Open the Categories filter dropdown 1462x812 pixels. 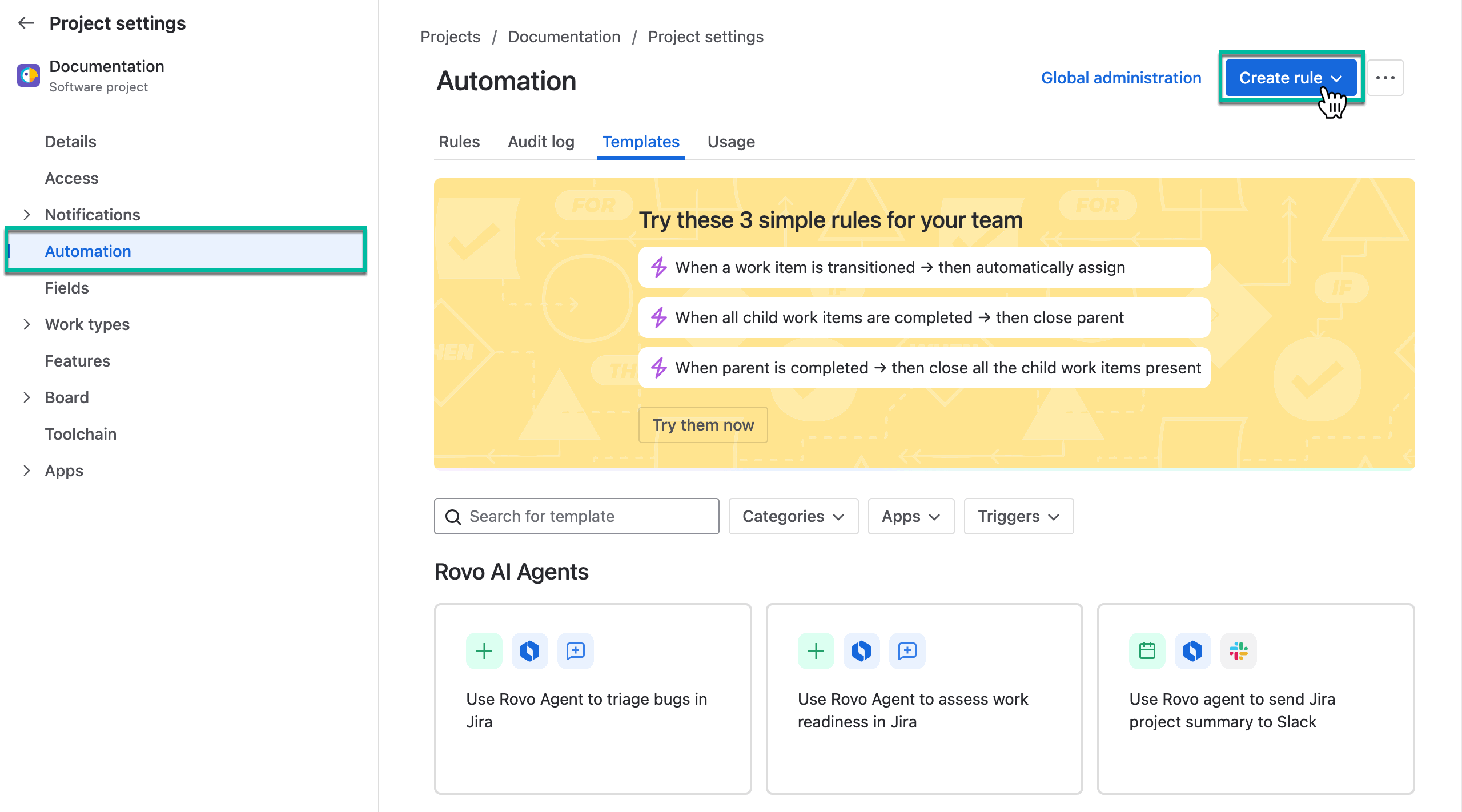tap(793, 516)
